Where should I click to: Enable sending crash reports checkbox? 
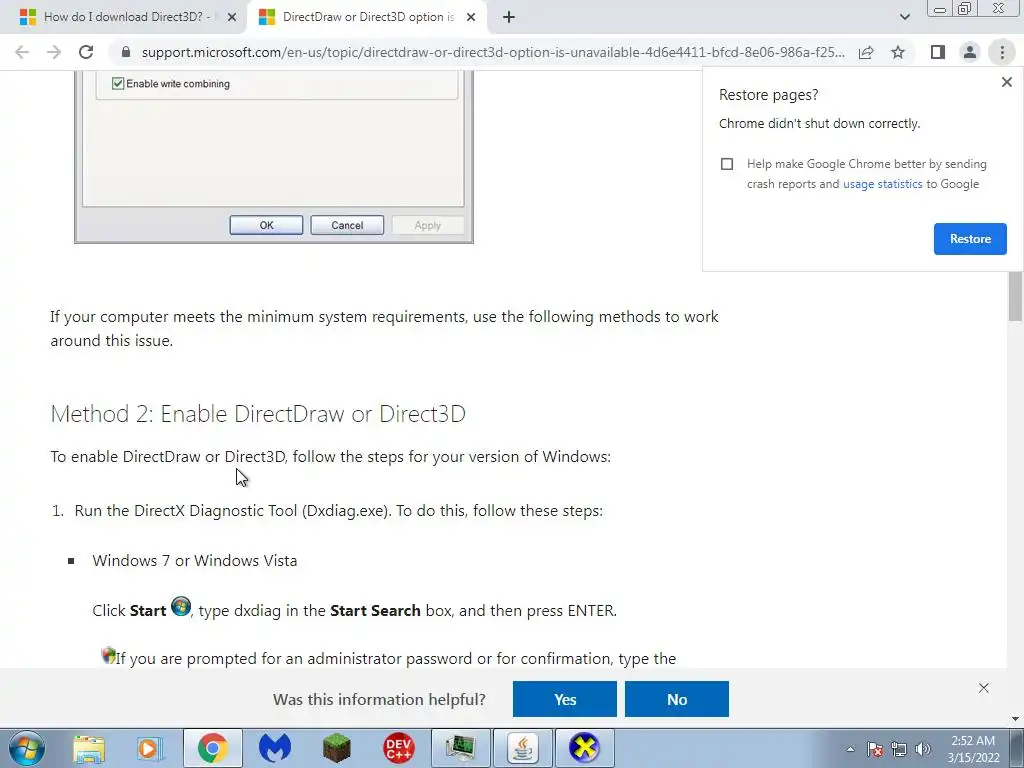click(x=727, y=164)
